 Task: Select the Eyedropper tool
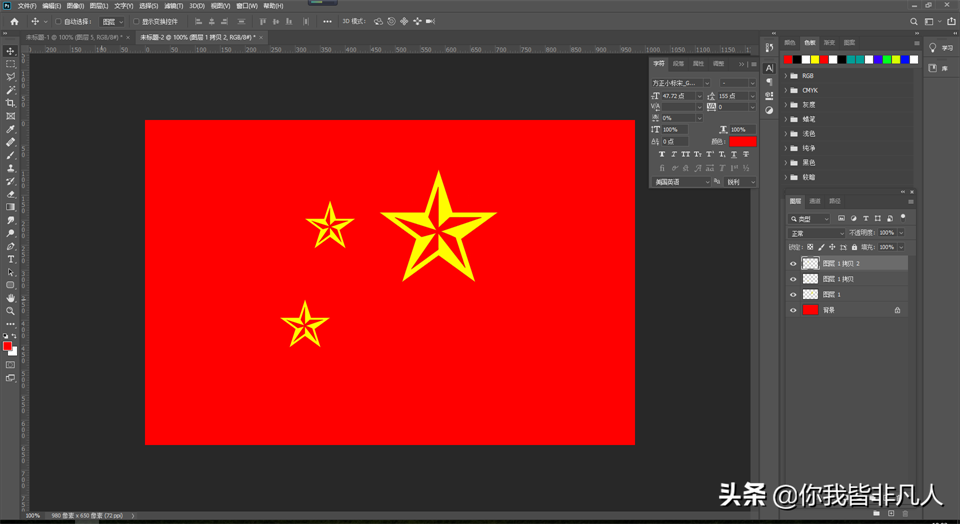click(x=10, y=129)
